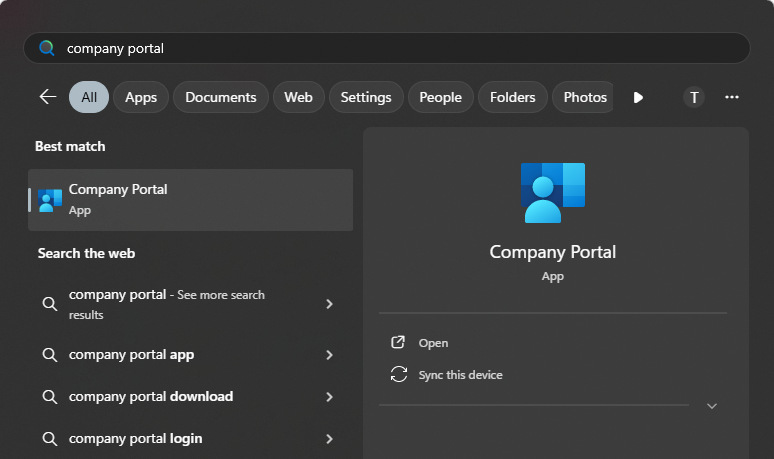Select the Company Portal best match result
This screenshot has width=774, height=459.
pos(191,200)
